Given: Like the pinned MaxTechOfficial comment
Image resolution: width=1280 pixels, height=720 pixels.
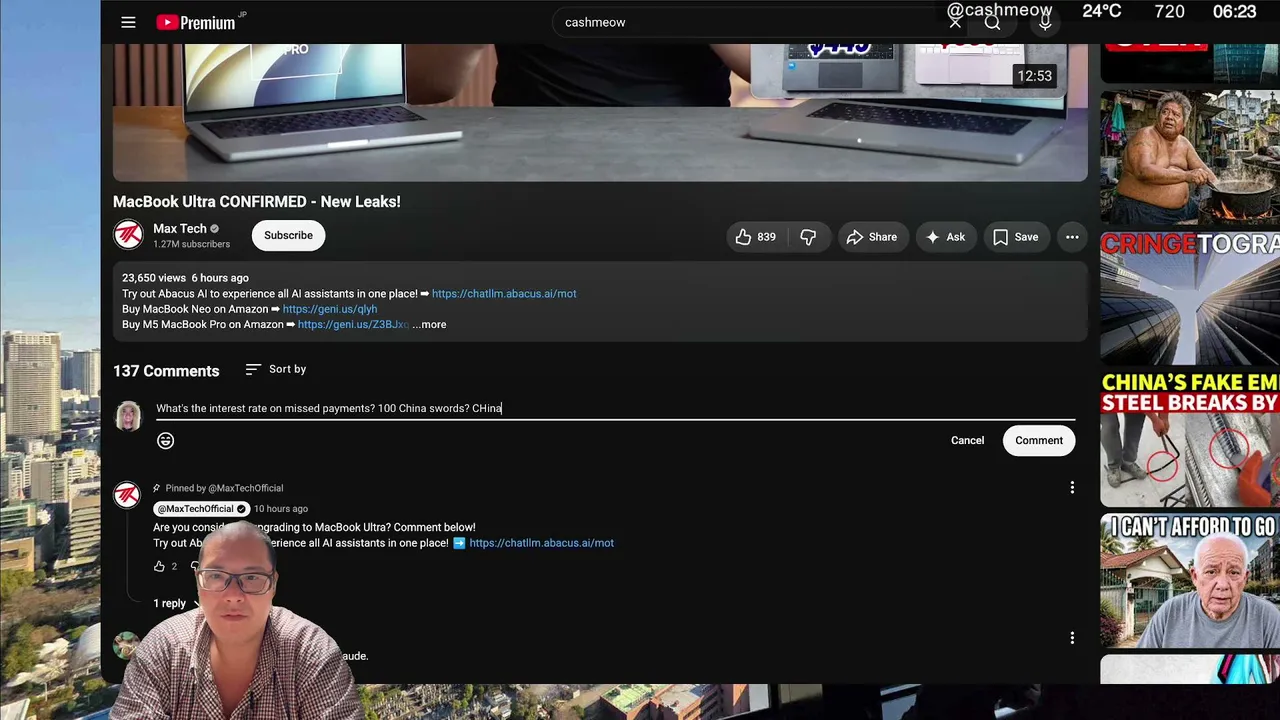Looking at the screenshot, I should pos(159,566).
